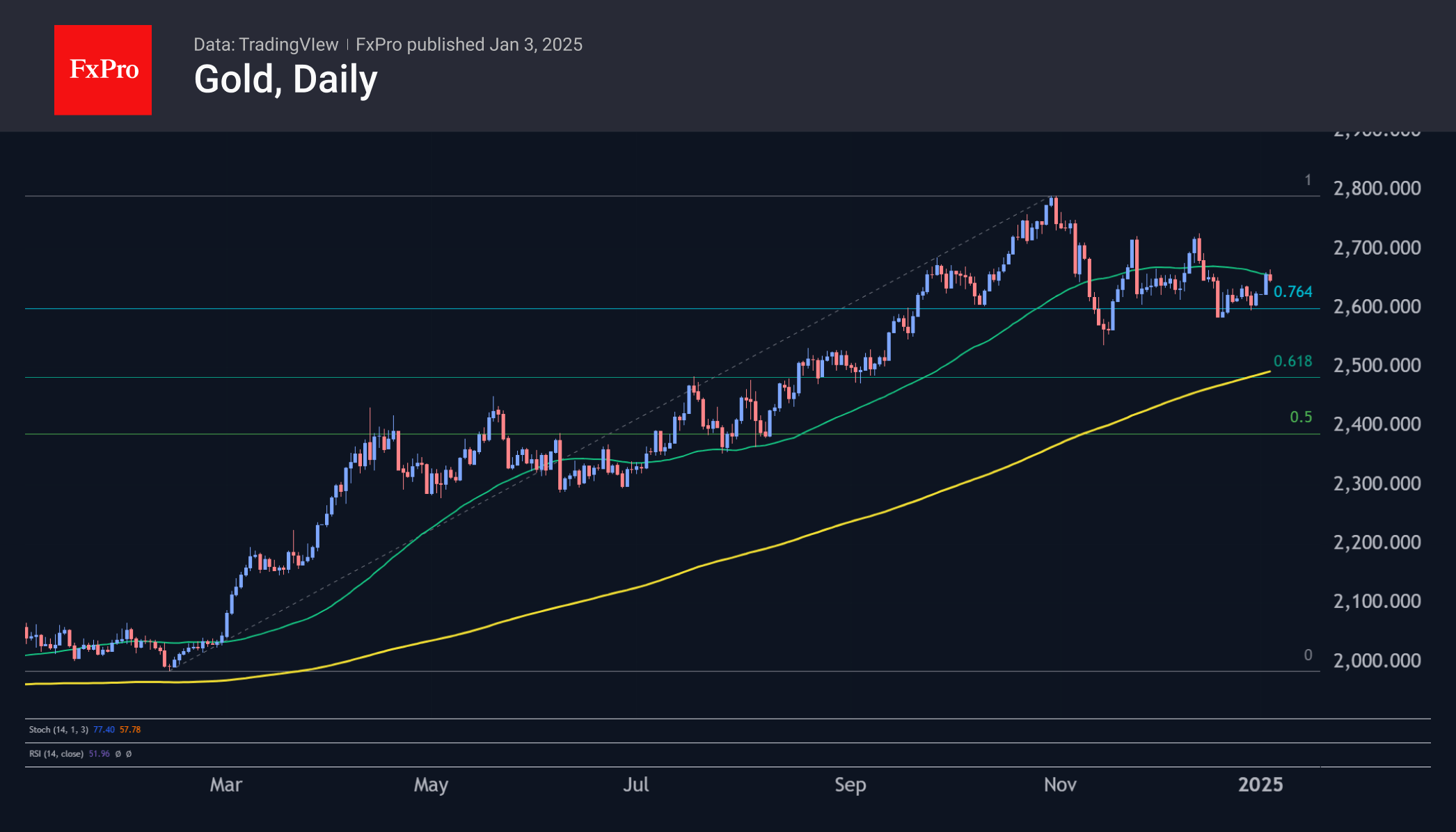Click the 0.618 Fibonacci level label
This screenshot has height=832, width=1456.
click(x=1292, y=361)
